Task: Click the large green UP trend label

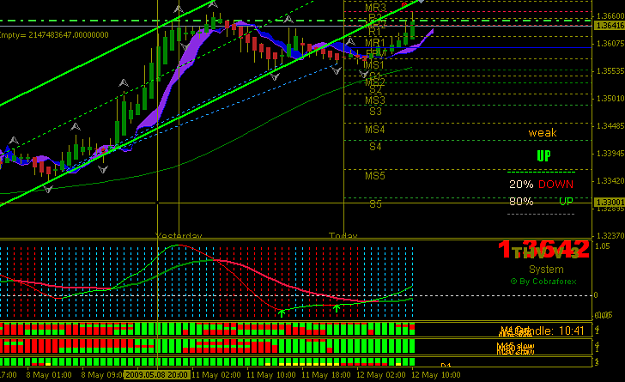Action: pos(544,156)
